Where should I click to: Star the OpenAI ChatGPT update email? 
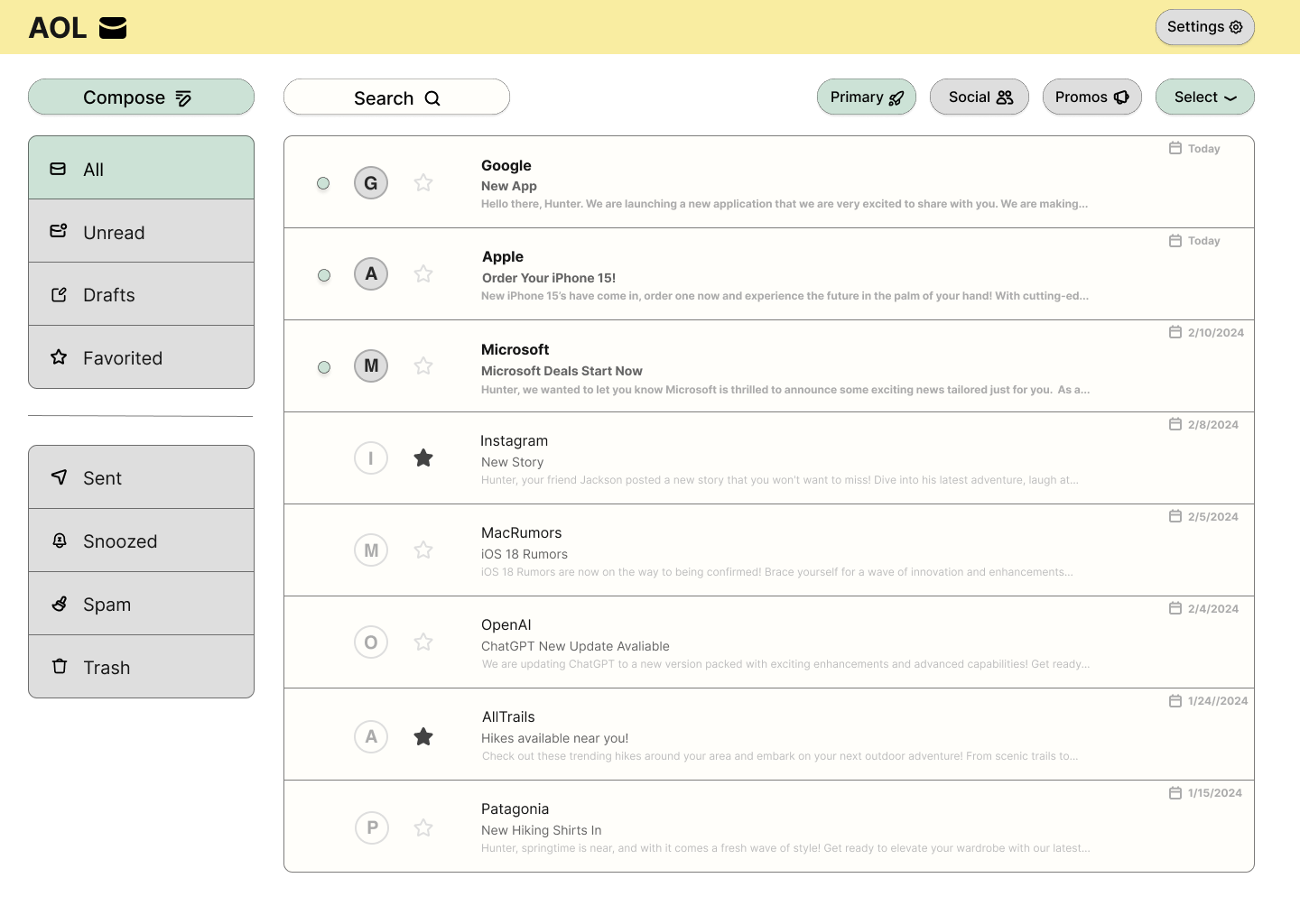[x=423, y=642]
